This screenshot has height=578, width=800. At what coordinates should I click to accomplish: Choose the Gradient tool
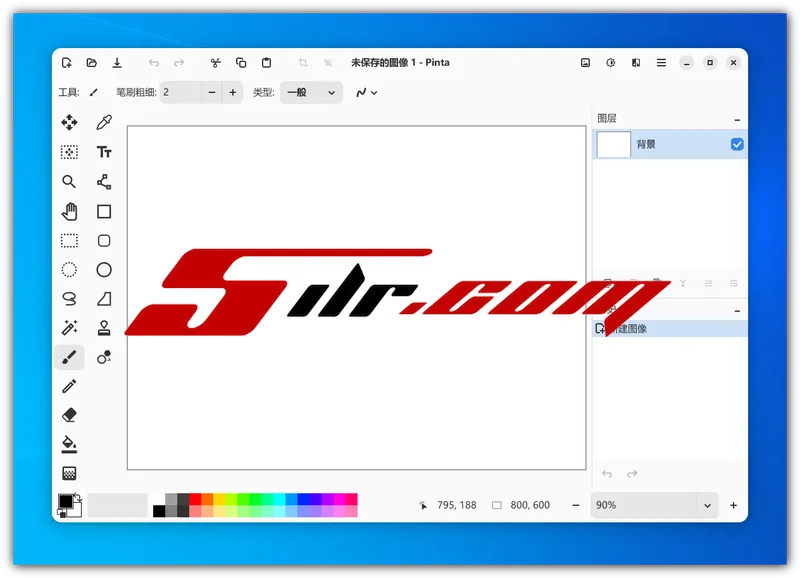pos(69,473)
